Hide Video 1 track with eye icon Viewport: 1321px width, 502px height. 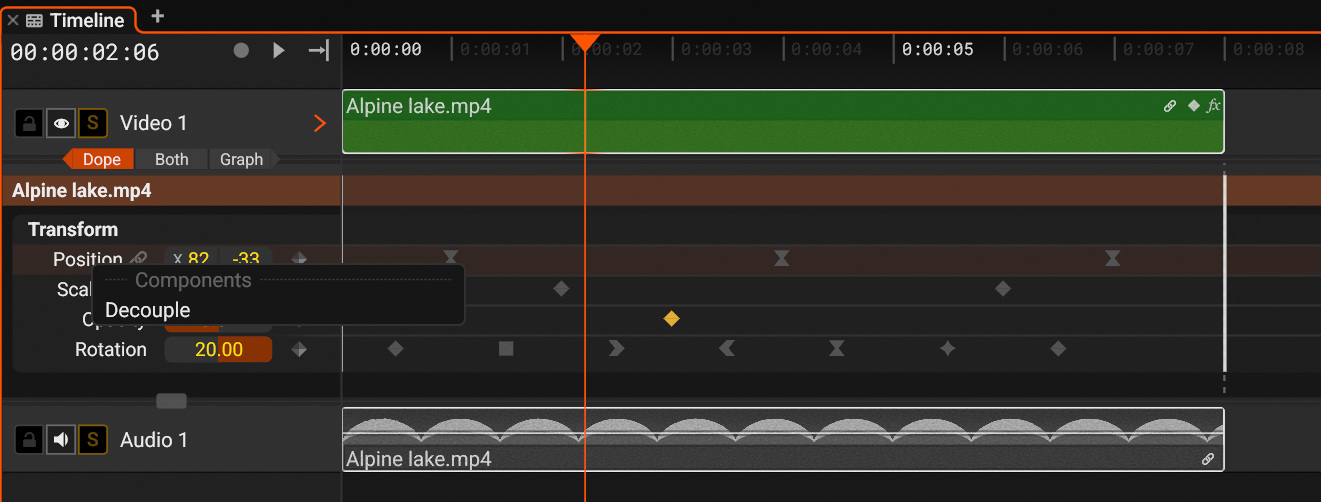[61, 123]
